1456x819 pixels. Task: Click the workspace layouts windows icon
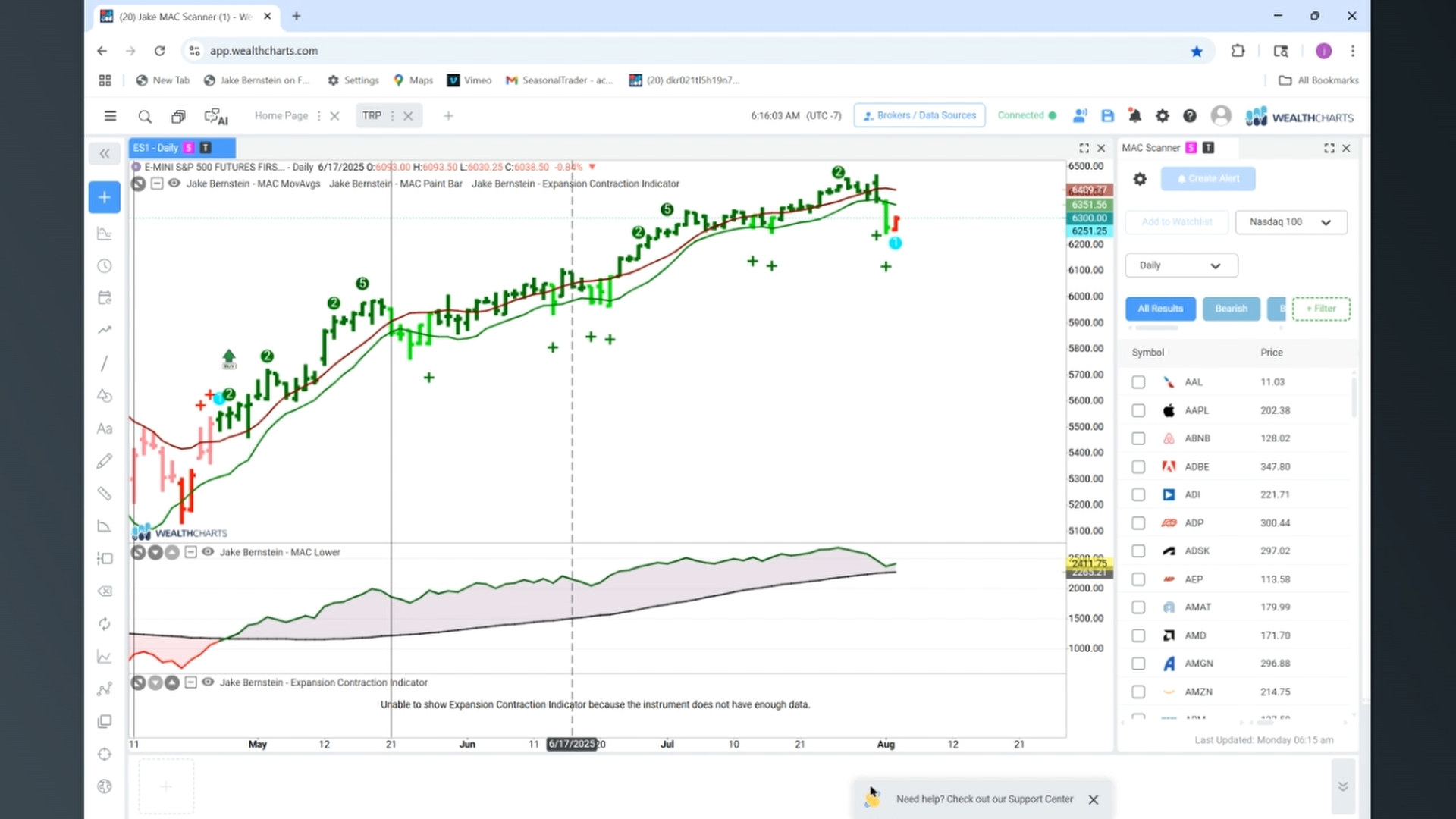tap(178, 116)
